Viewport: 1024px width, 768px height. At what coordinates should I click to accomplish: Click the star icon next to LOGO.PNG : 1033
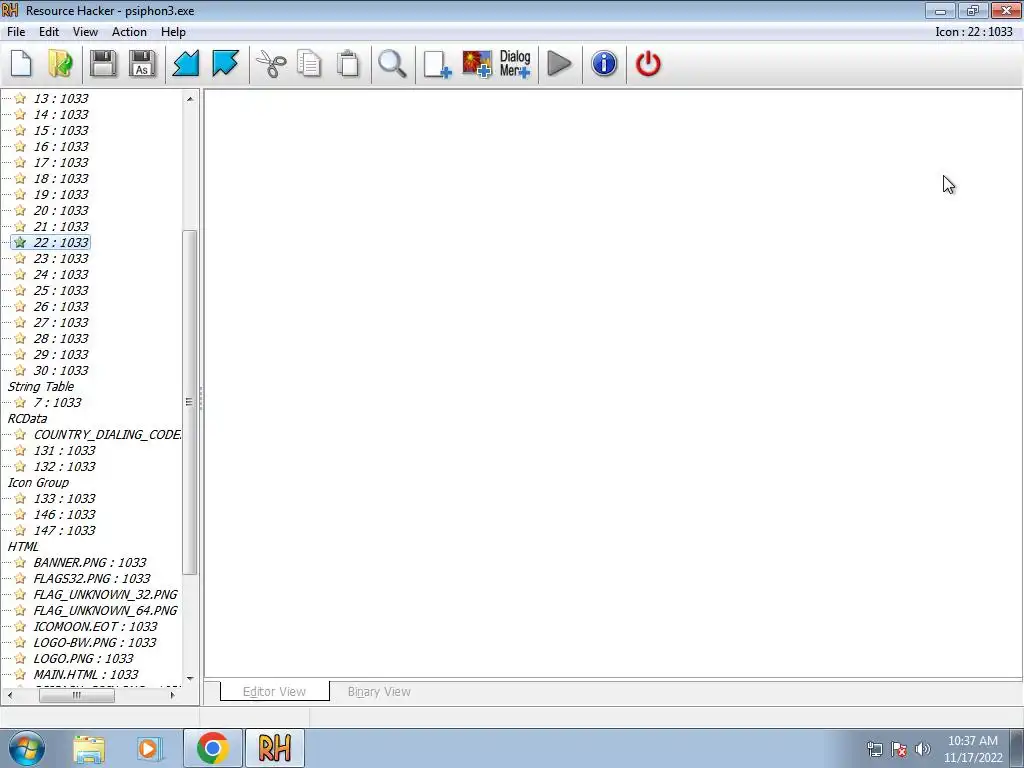20,658
